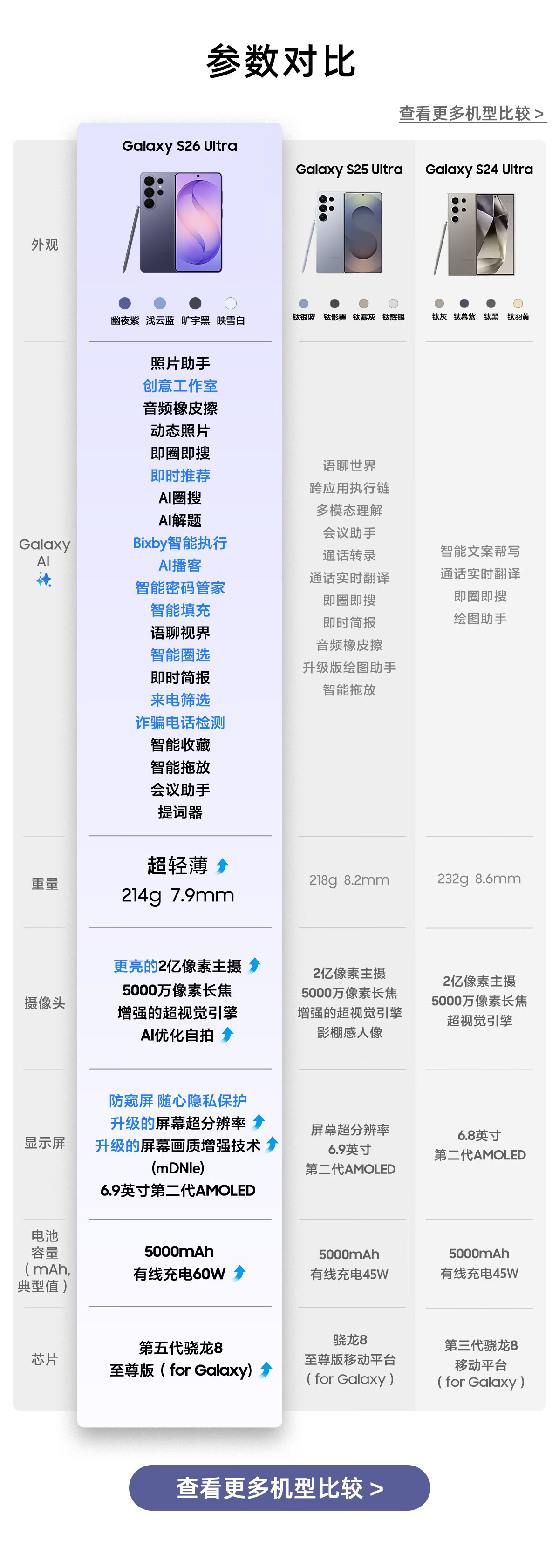Click the '232g 8.6mm' weight value
Image resolution: width=559 pixels, height=1568 pixels.
479,879
